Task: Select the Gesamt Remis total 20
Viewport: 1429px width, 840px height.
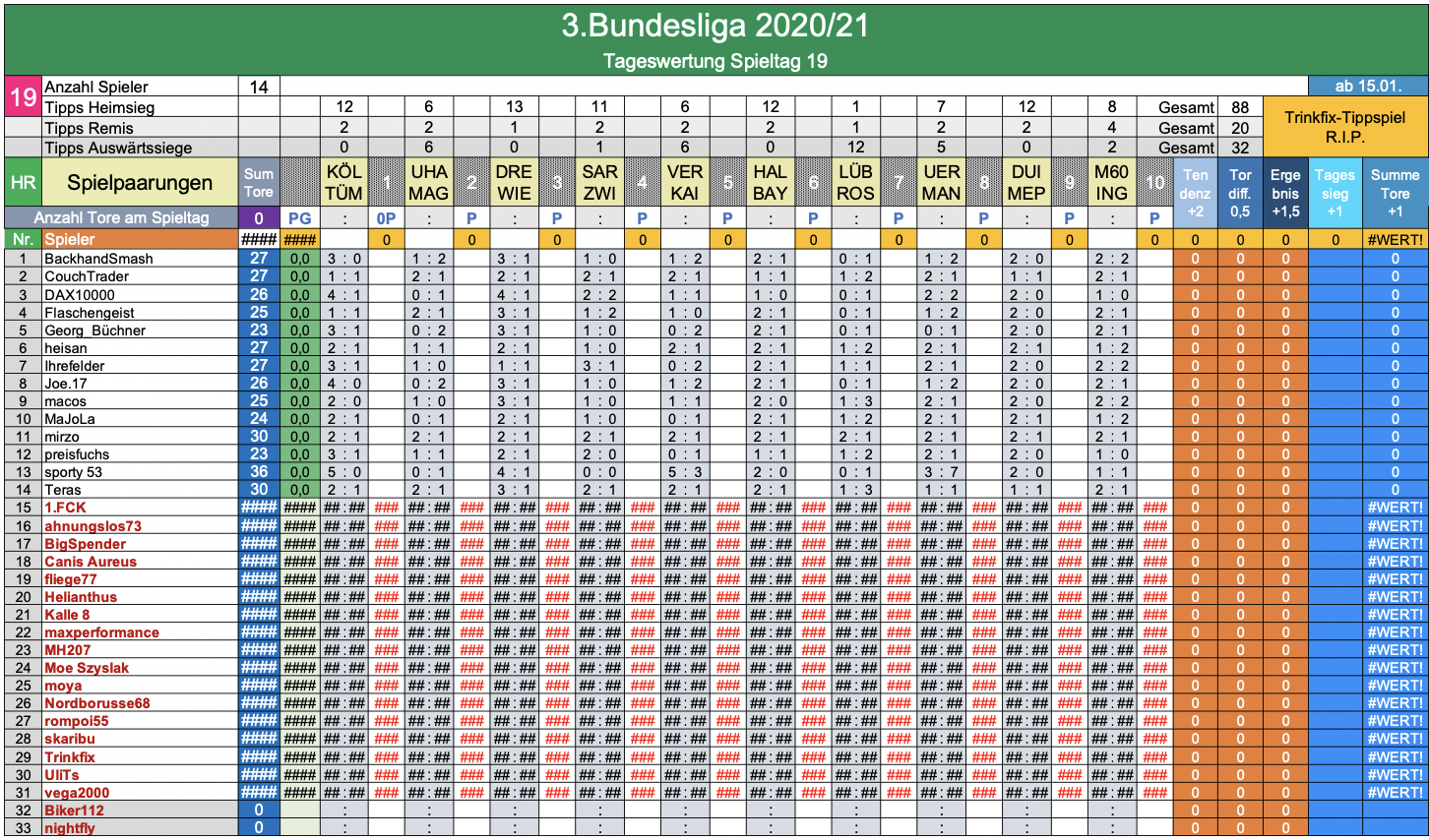Action: pos(1240,128)
